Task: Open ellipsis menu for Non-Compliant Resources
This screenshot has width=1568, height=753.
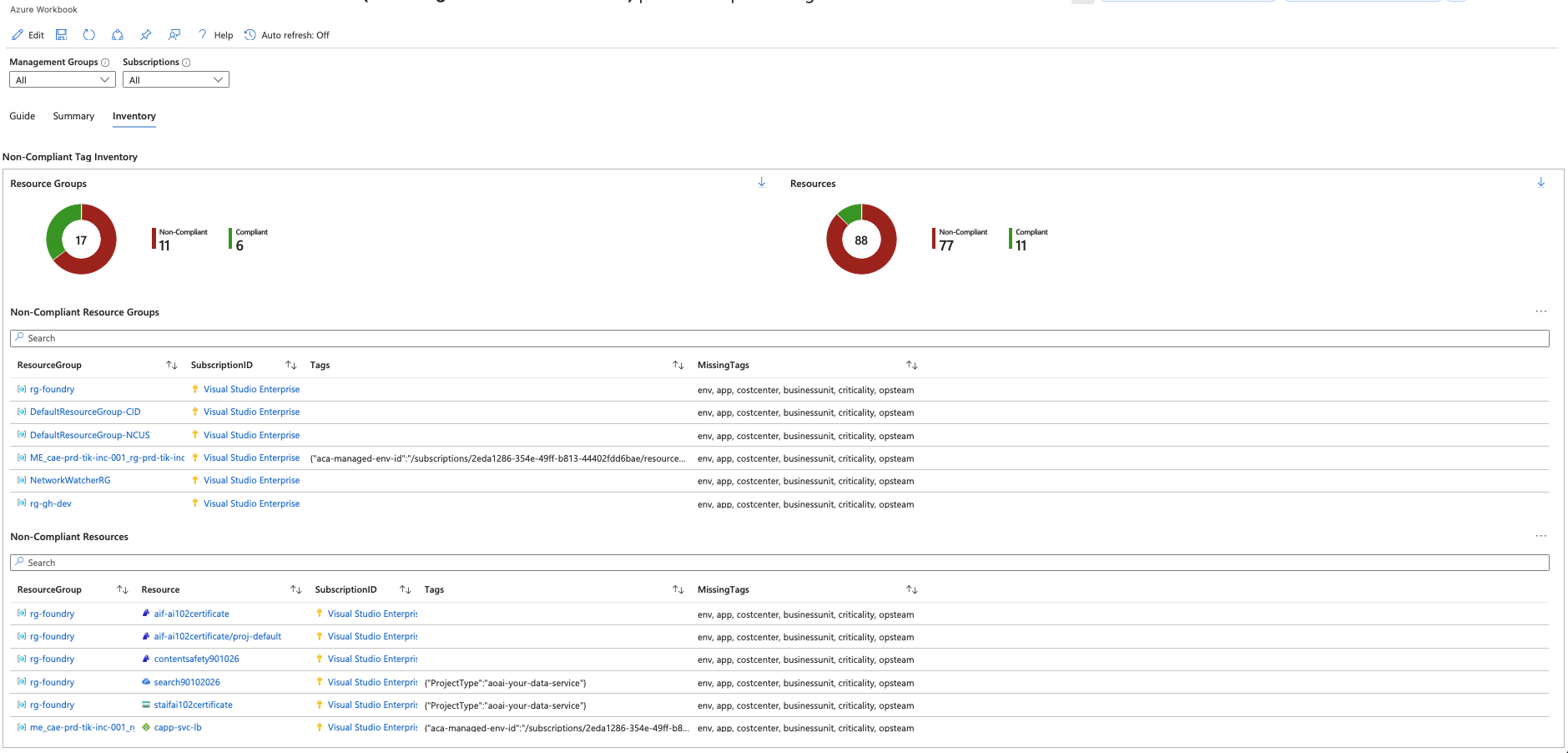Action: [1540, 536]
